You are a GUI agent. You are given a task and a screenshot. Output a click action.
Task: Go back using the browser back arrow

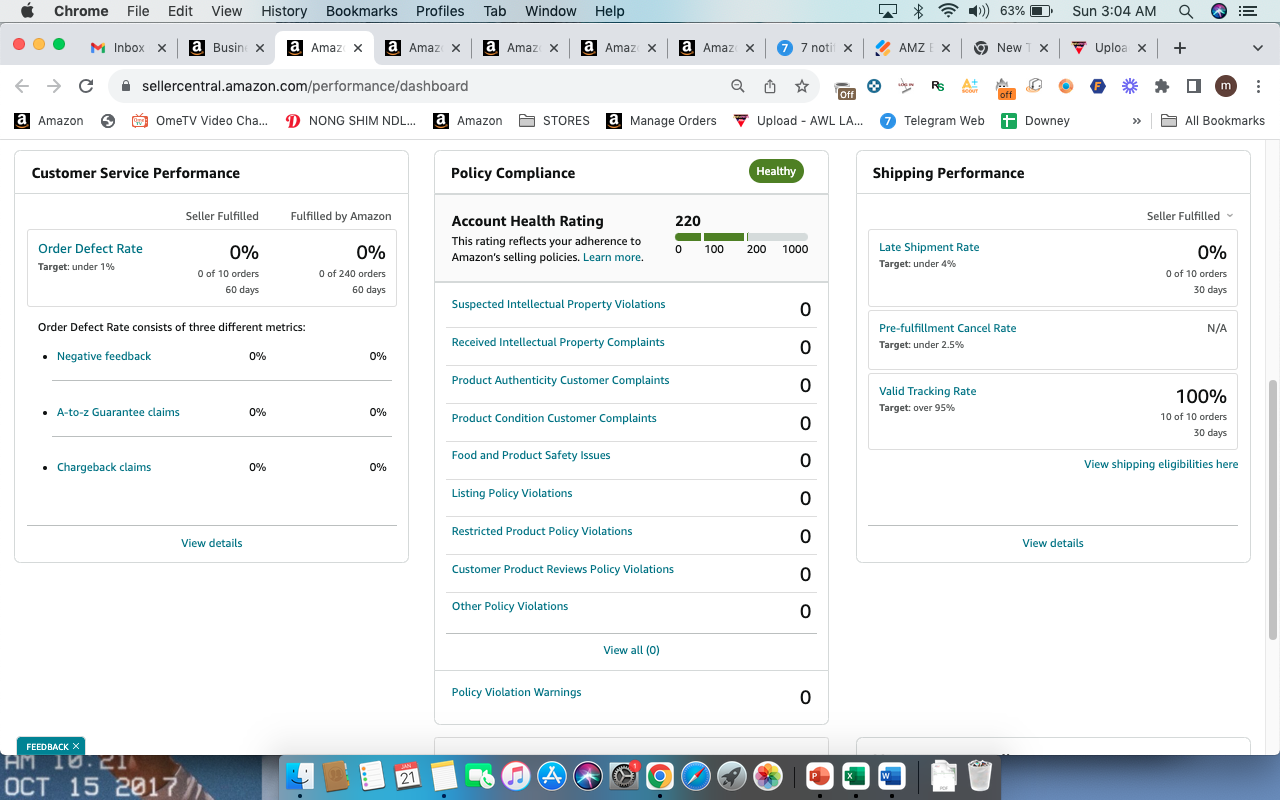click(x=22, y=86)
